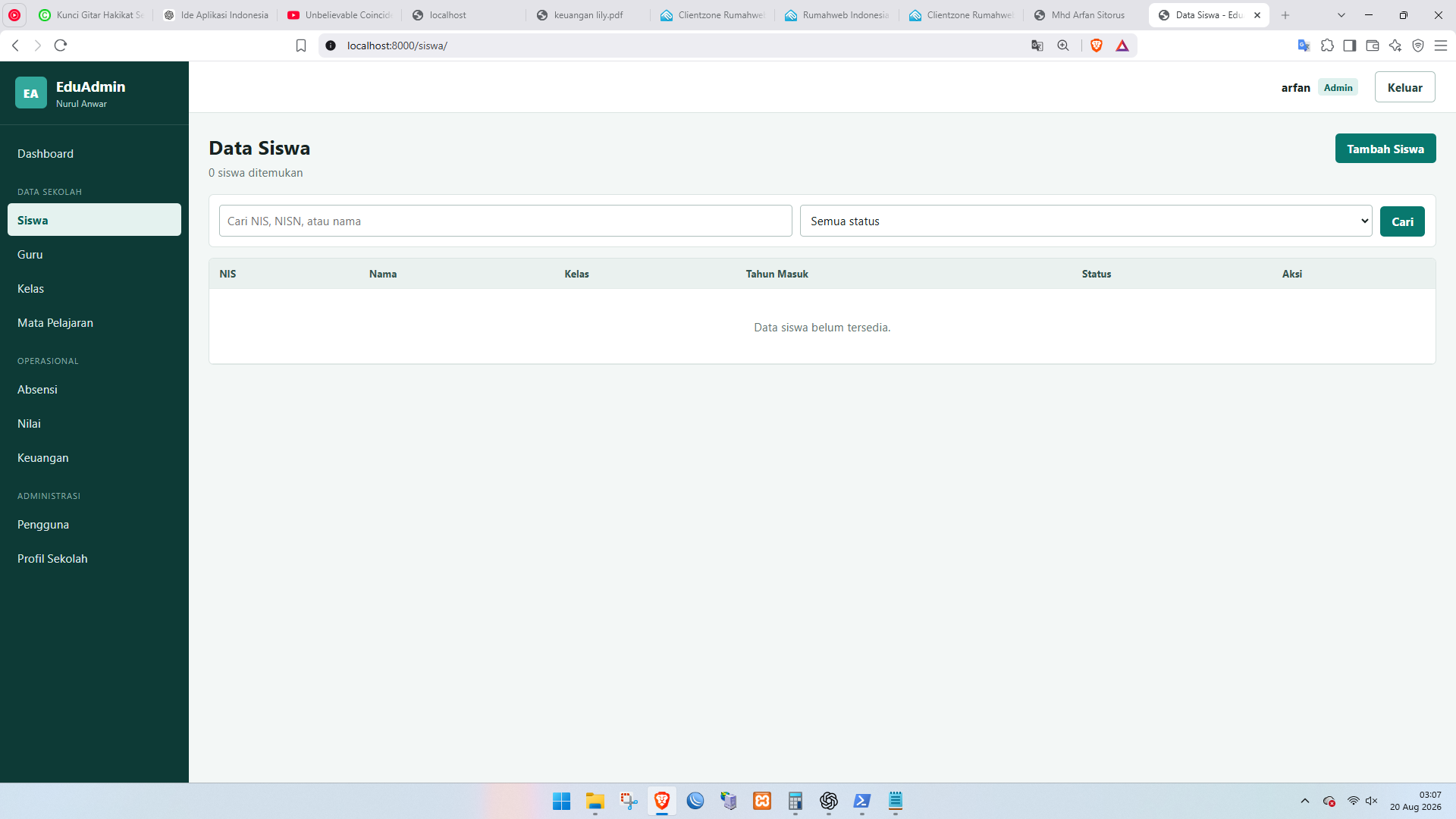Open clock and date in system tray
This screenshot has width=1456, height=819.
point(1415,801)
